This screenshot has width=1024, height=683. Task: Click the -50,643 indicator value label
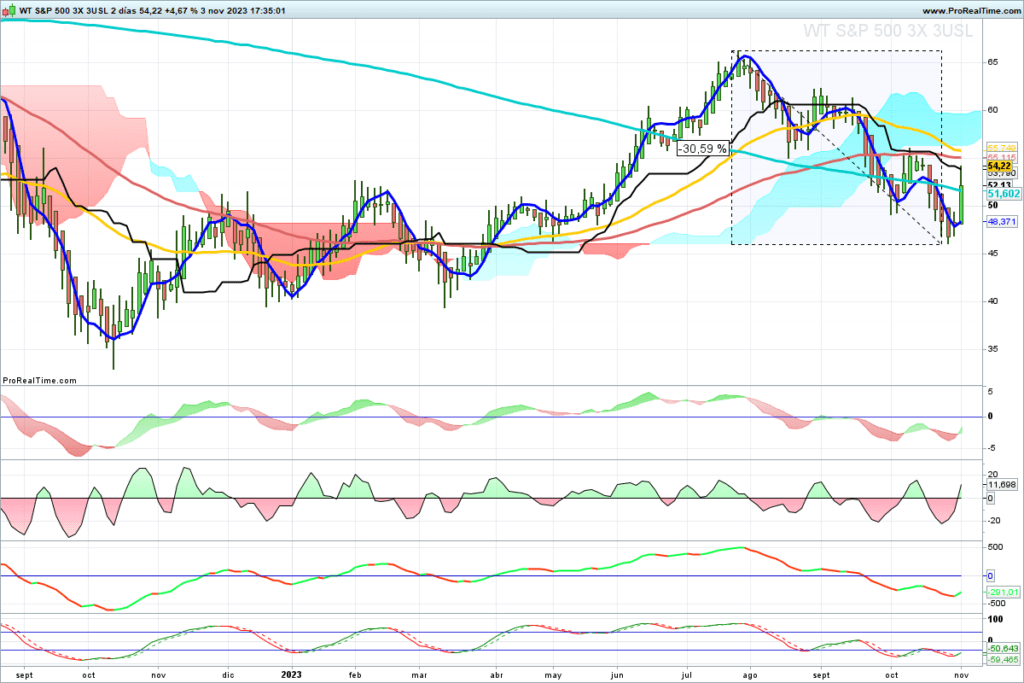click(x=1002, y=648)
